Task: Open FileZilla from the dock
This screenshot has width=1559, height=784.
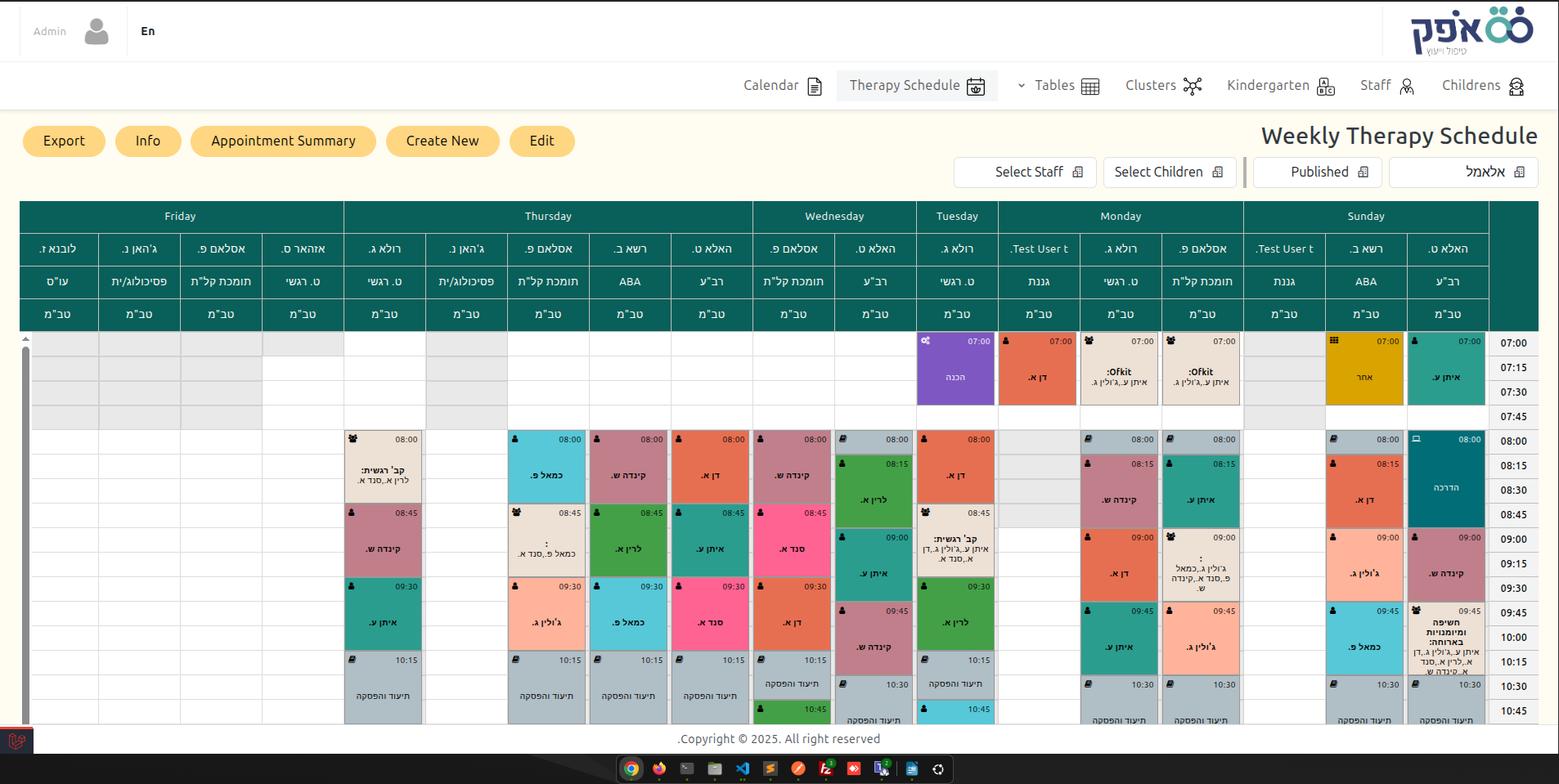Action: click(x=826, y=768)
